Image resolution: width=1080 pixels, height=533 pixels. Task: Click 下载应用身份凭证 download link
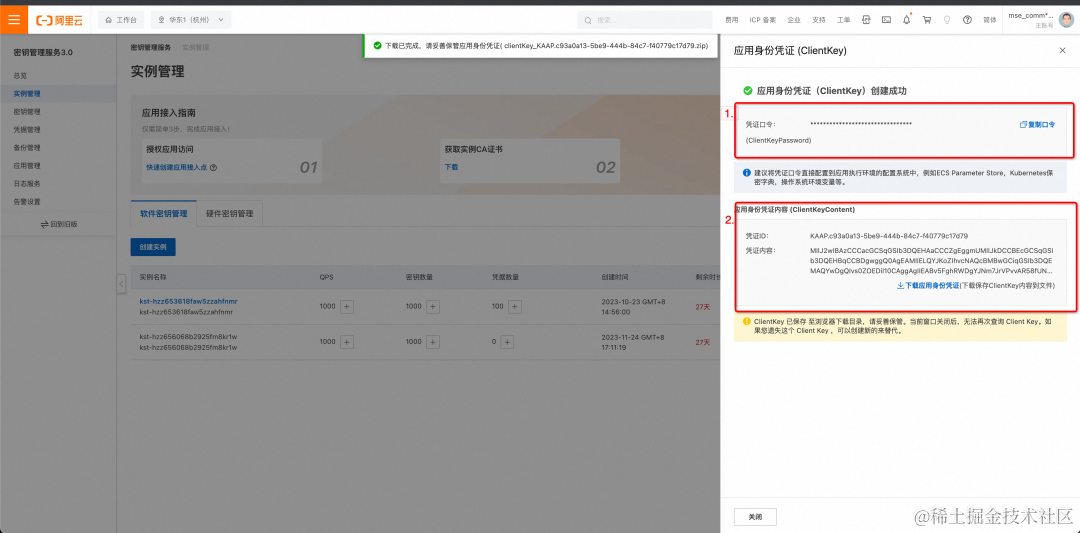point(928,285)
